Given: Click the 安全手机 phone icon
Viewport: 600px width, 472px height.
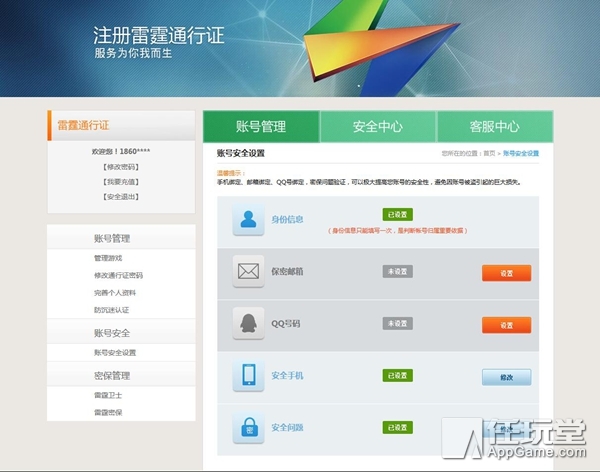Looking at the screenshot, I should pyautogui.click(x=248, y=375).
